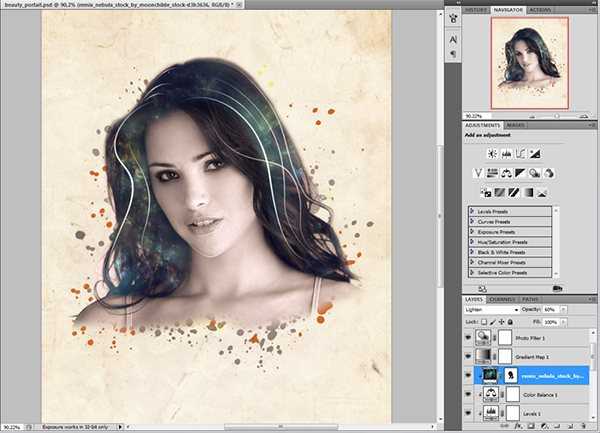600x433 pixels.
Task: Create a new layer icon
Action: [x=570, y=426]
